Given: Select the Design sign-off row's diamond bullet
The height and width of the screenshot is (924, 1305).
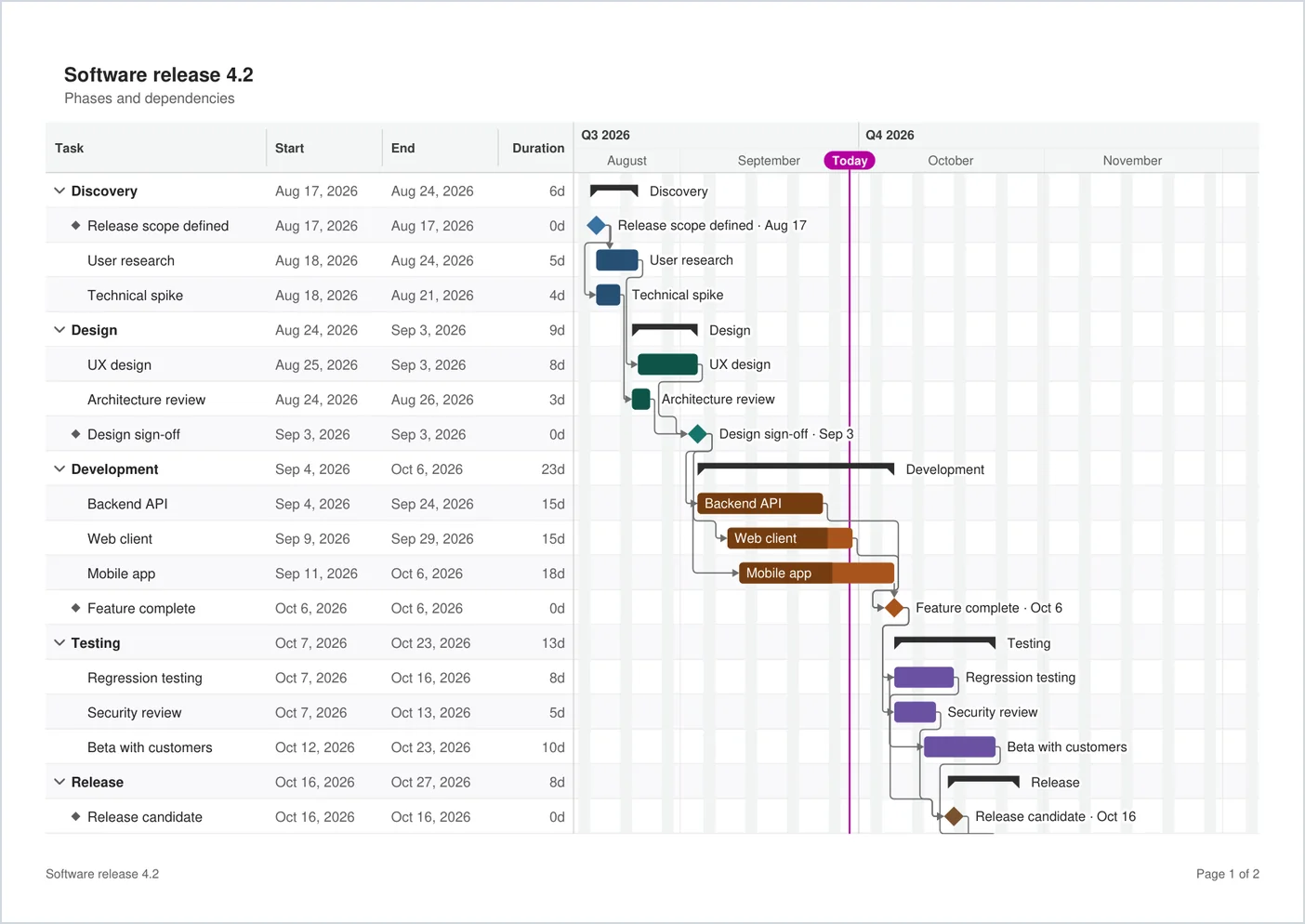Looking at the screenshot, I should (76, 434).
